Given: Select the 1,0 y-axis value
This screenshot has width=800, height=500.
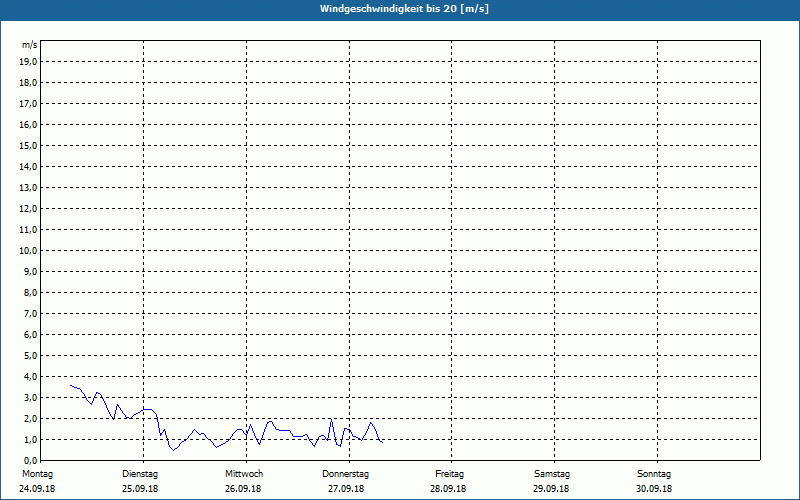Looking at the screenshot, I should 31,439.
